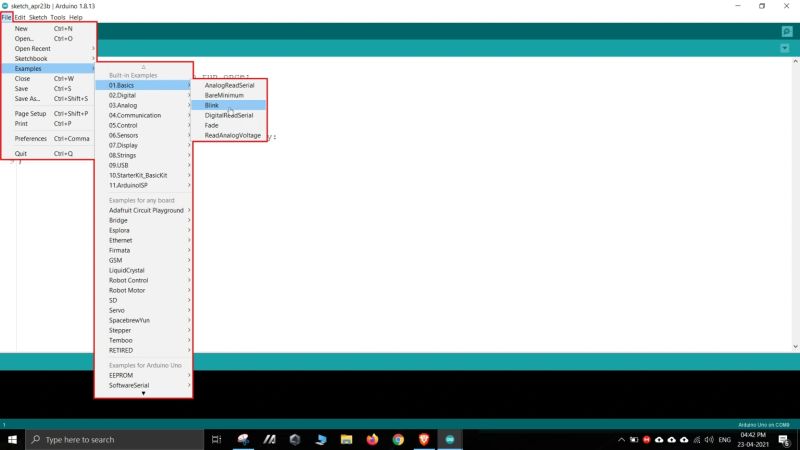Expand the 05.Control examples submenu
The width and height of the screenshot is (800, 450).
(x=143, y=125)
